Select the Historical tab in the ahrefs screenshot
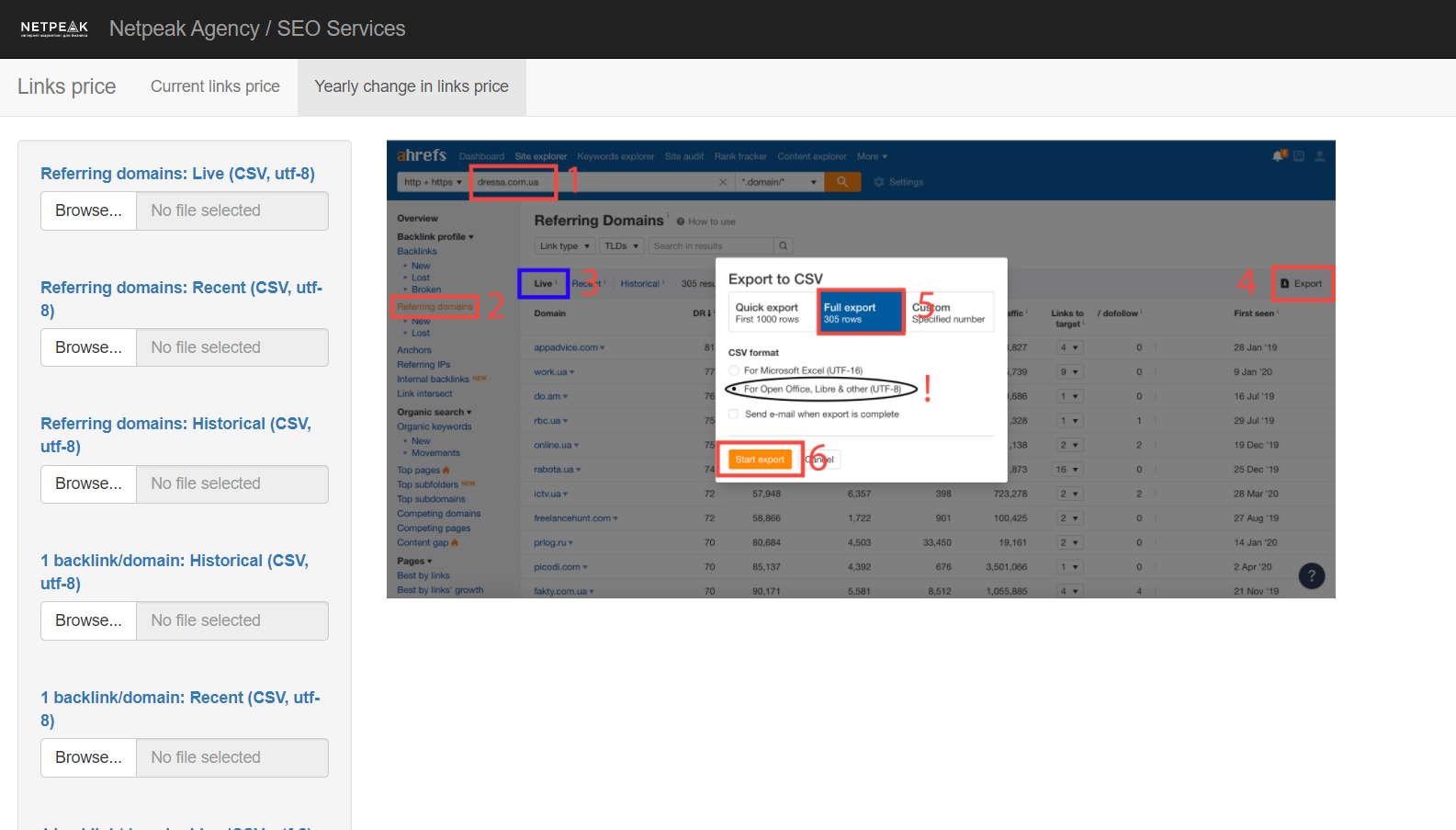 tap(640, 283)
